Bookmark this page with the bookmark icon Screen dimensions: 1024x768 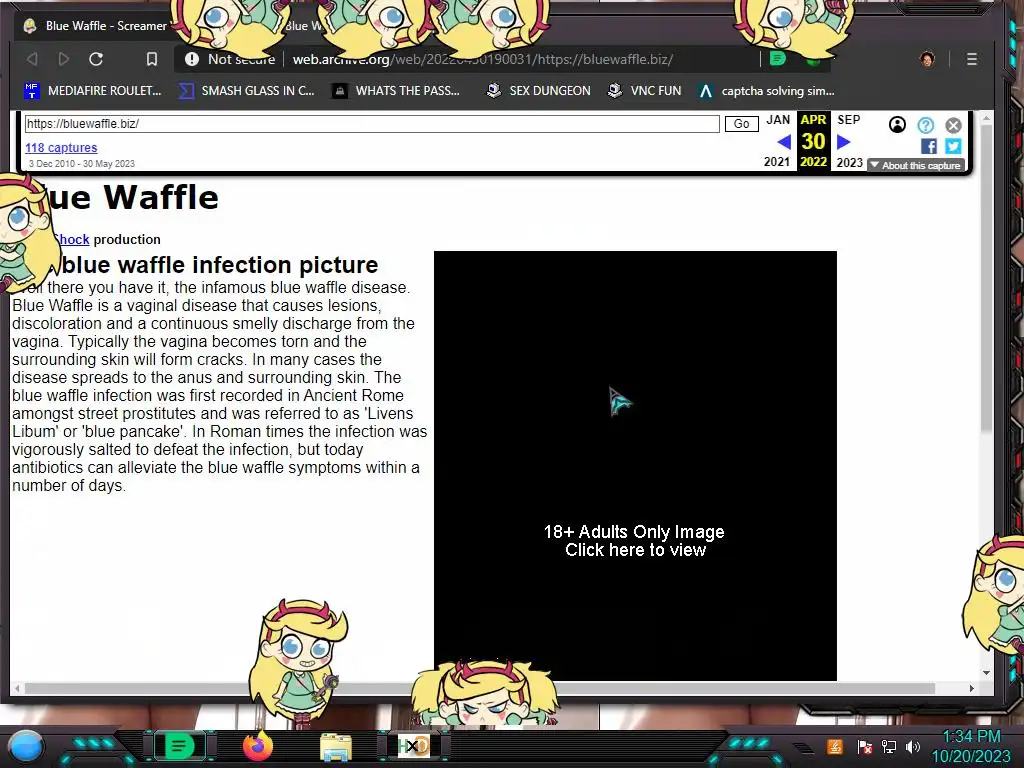tap(152, 59)
